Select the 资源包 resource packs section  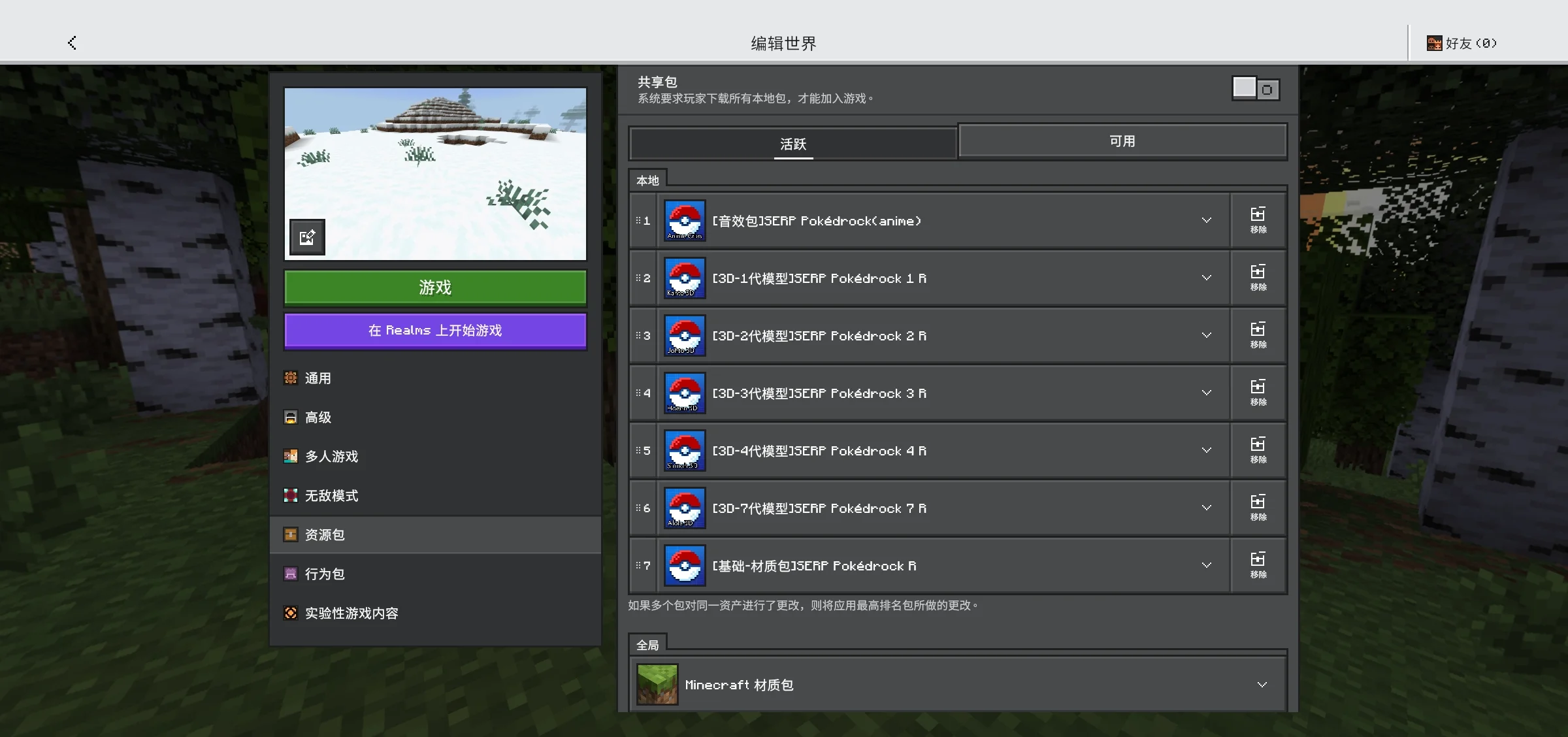click(x=435, y=535)
